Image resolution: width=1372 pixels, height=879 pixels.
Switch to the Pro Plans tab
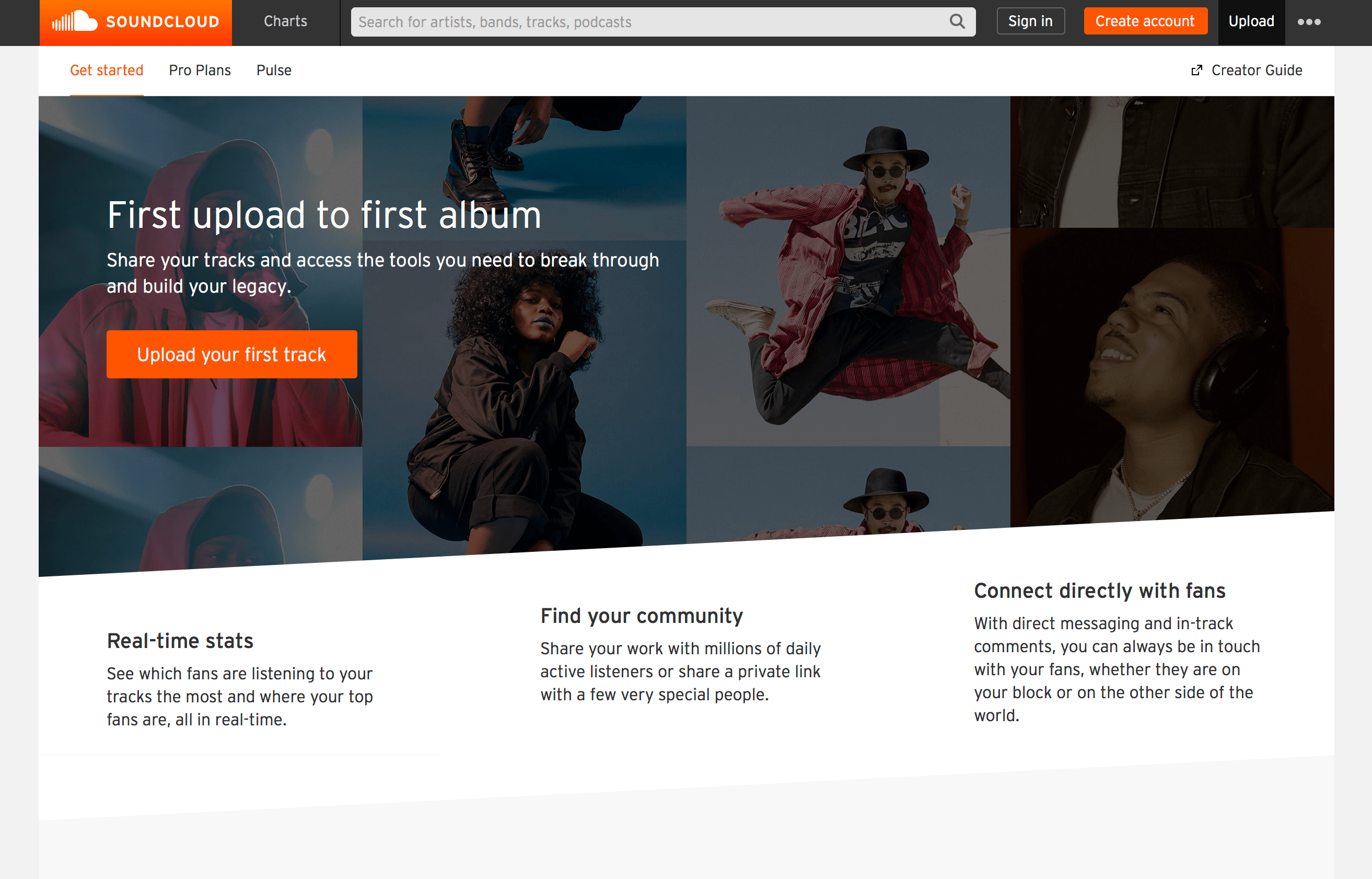pyautogui.click(x=200, y=70)
